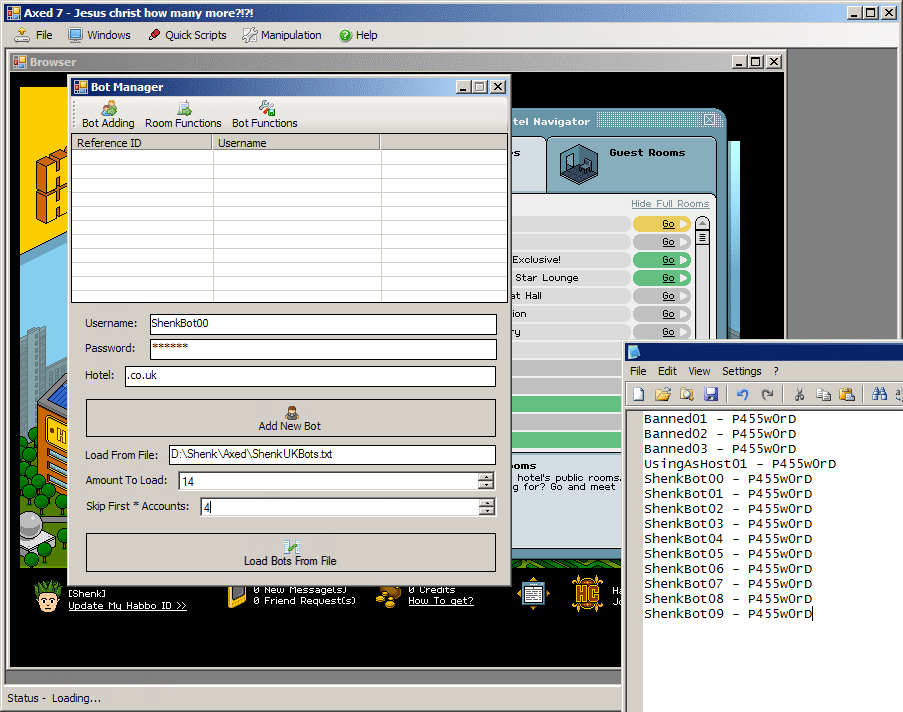Image resolution: width=903 pixels, height=712 pixels.
Task: Open the Help menu in Axed
Action: pos(358,35)
